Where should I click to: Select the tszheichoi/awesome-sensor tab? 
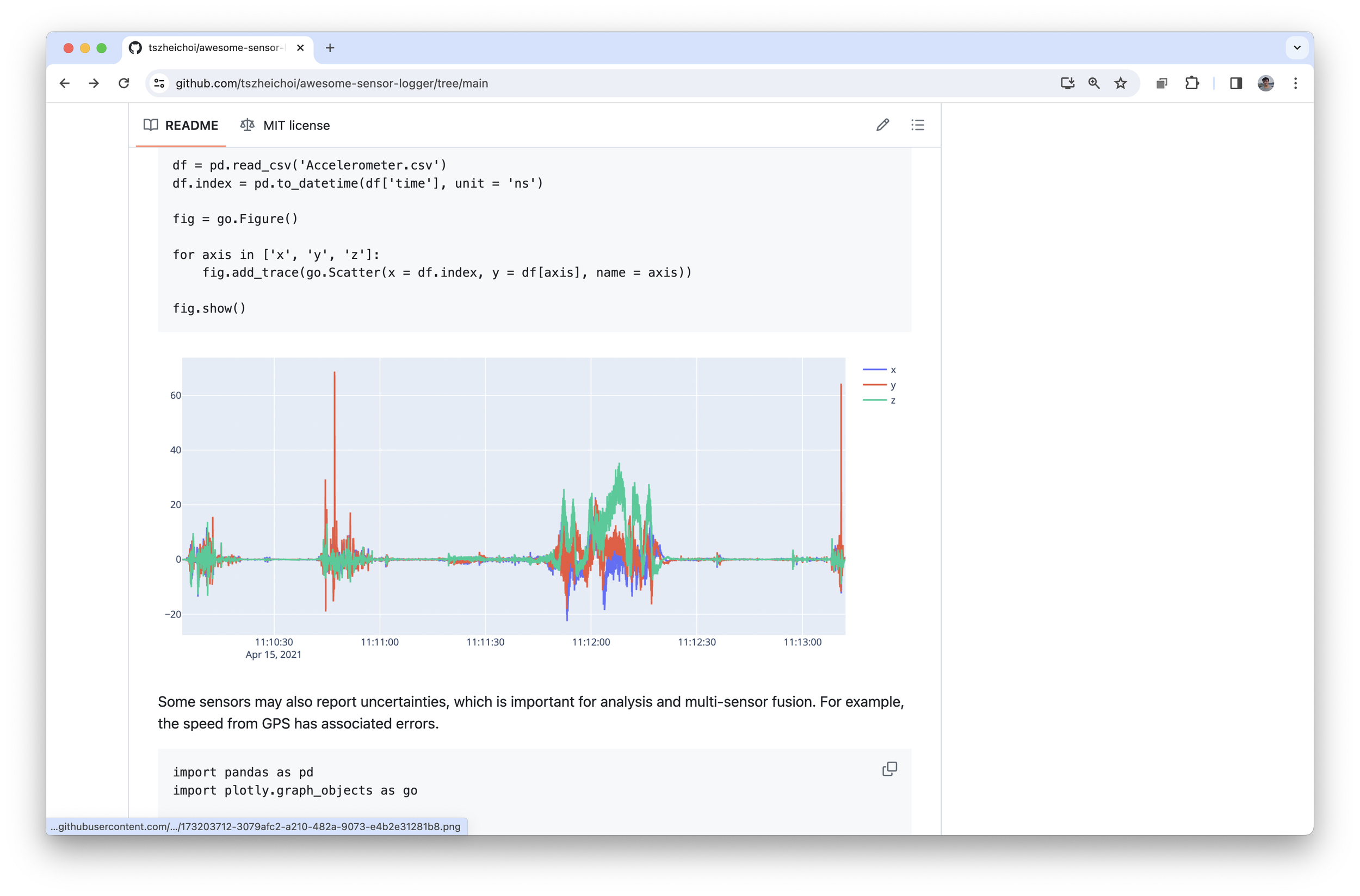click(217, 48)
